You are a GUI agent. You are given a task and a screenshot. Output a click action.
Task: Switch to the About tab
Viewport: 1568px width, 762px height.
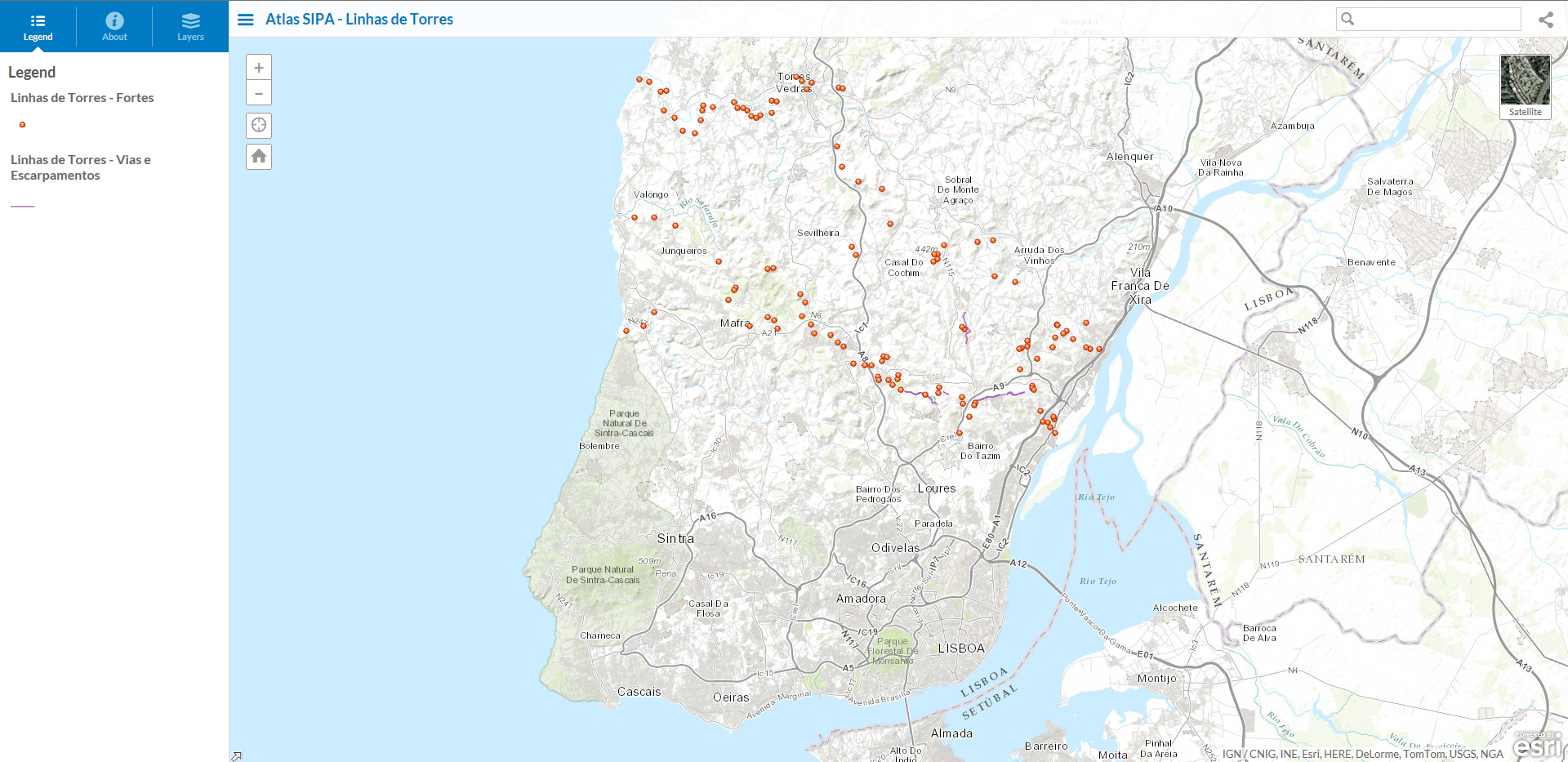tap(114, 26)
